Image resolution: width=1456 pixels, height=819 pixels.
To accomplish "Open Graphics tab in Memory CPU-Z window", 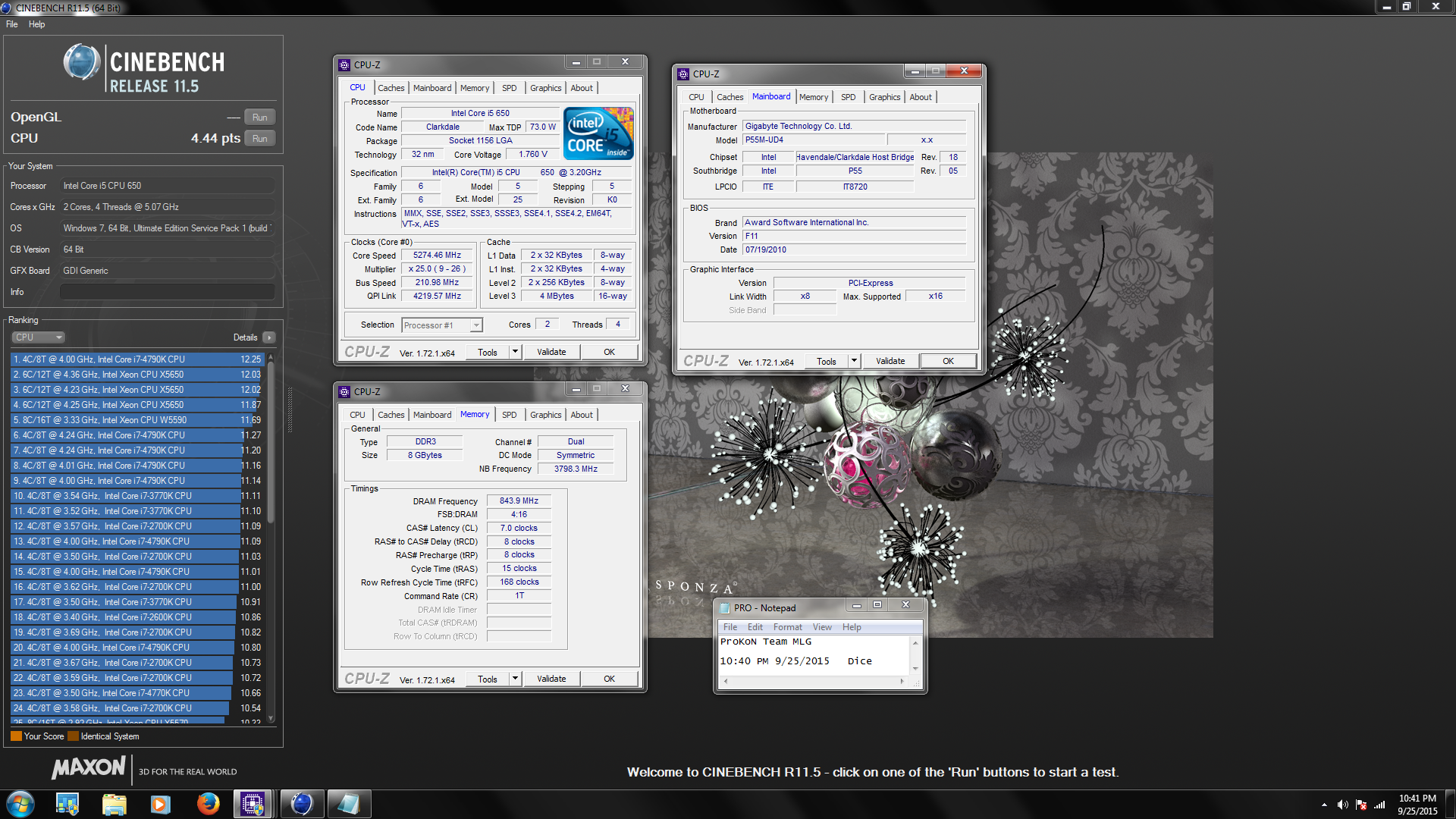I will click(x=546, y=415).
